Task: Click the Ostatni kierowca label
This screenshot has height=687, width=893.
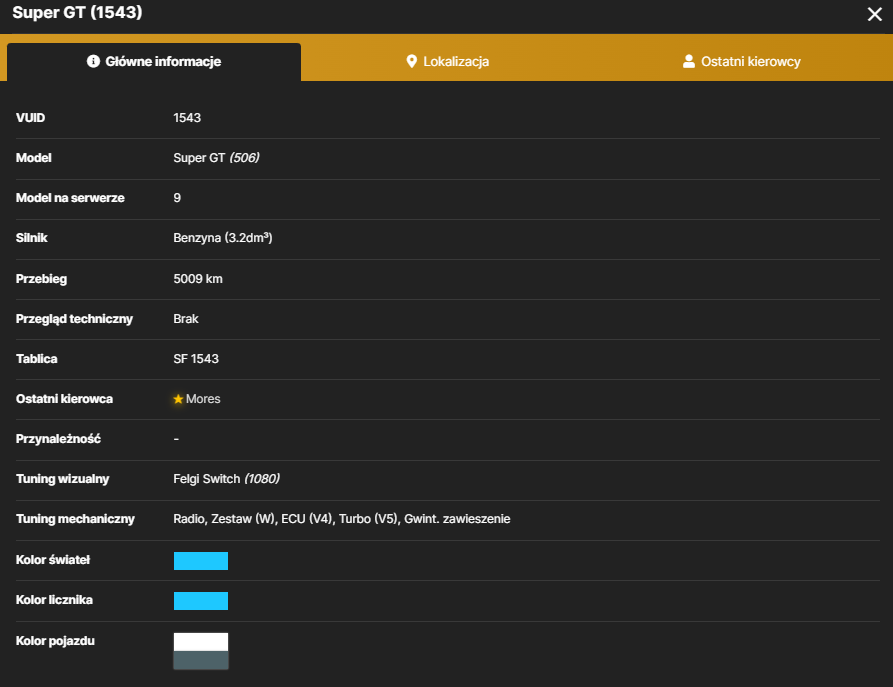Action: (64, 399)
